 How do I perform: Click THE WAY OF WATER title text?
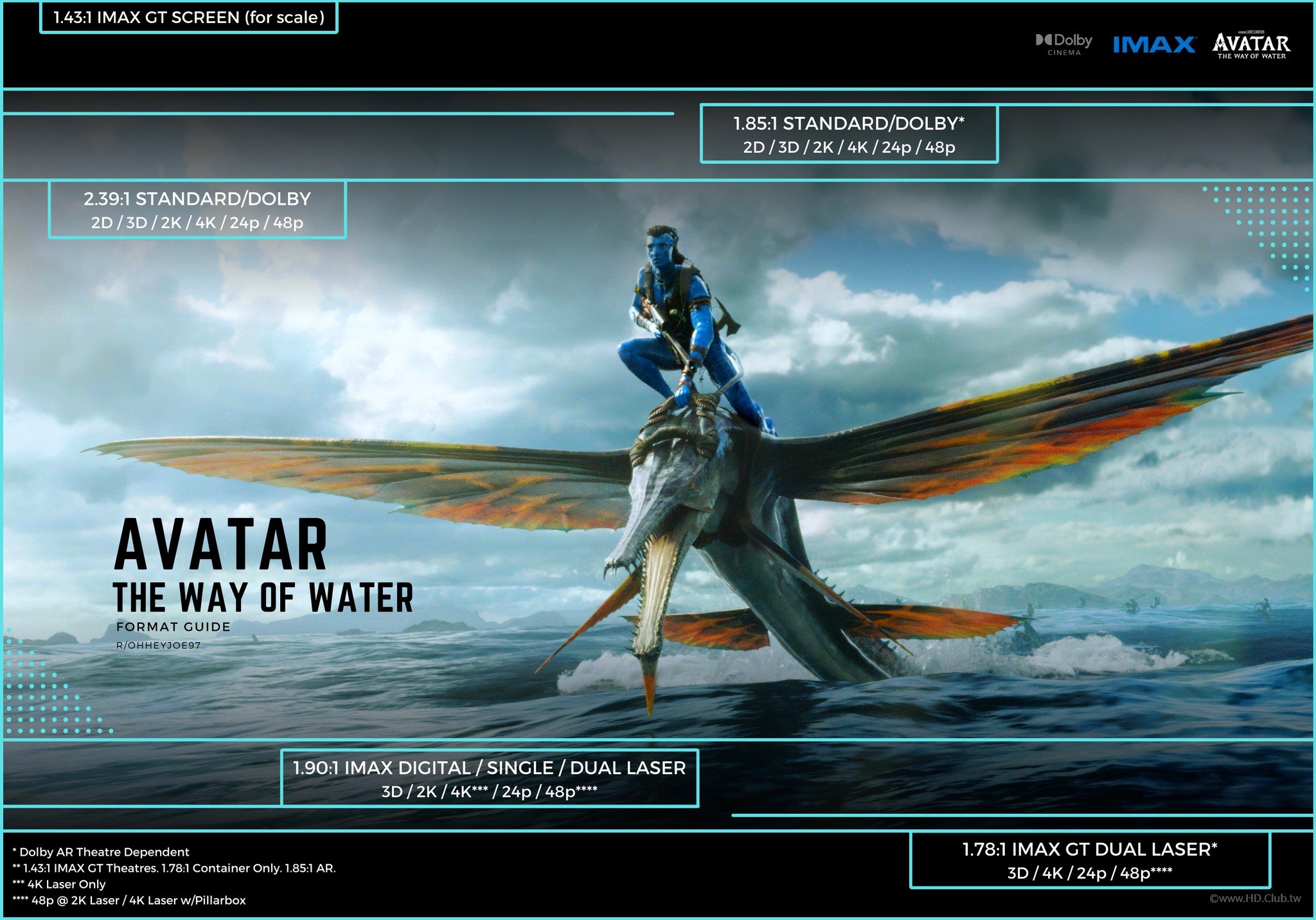263,597
